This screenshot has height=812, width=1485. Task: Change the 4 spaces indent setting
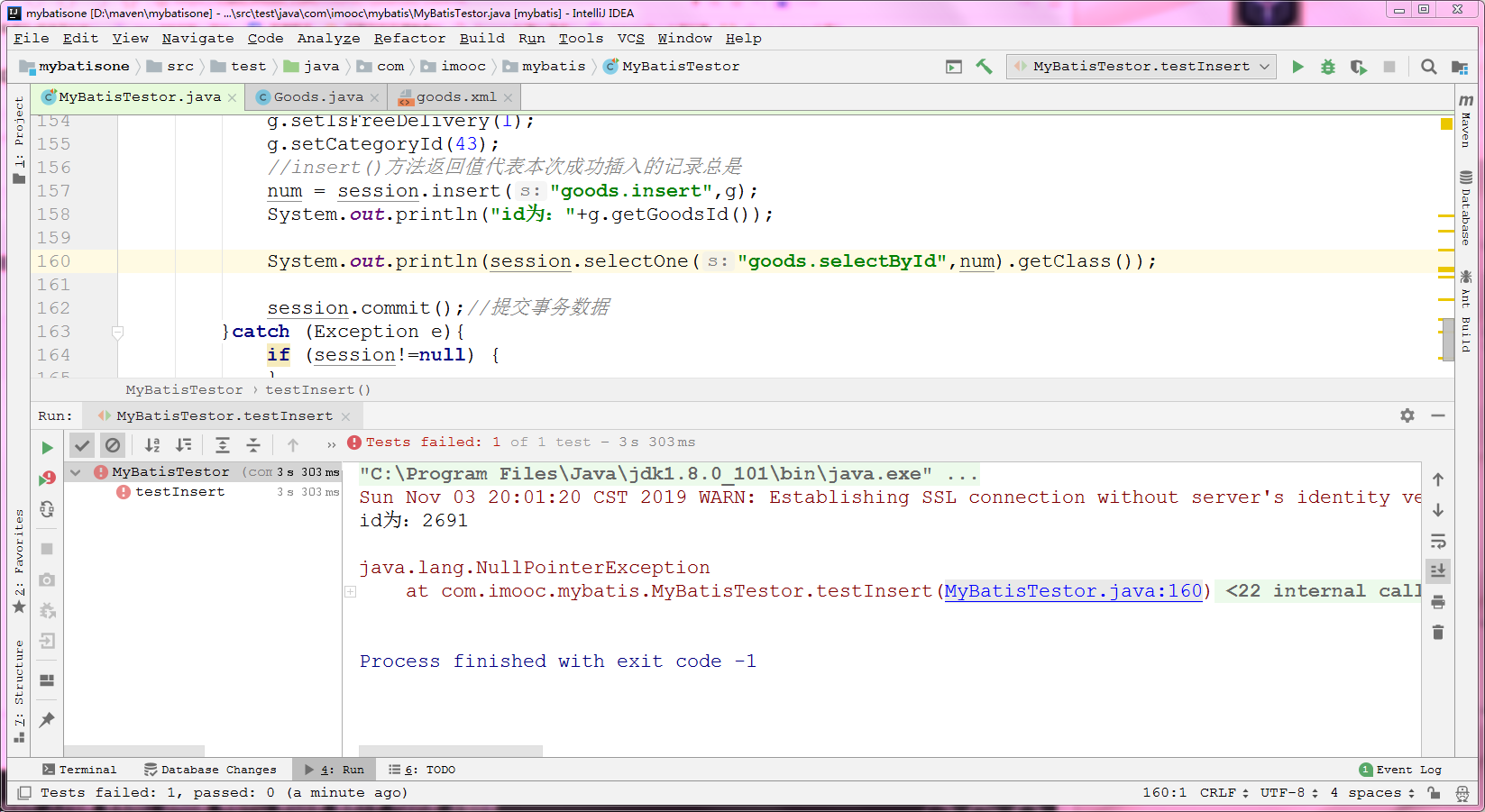click(x=1373, y=793)
